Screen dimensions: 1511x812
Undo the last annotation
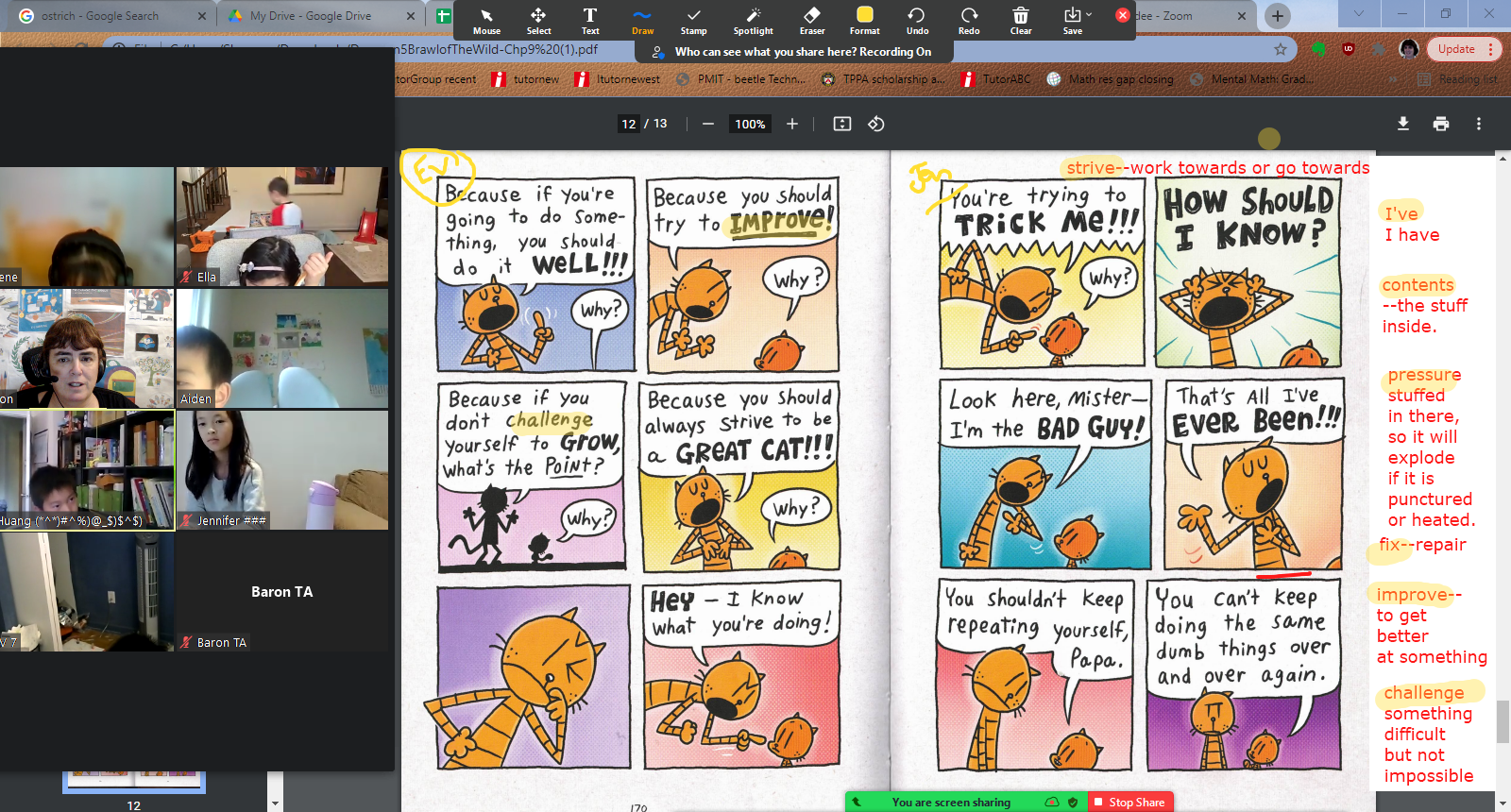click(917, 21)
